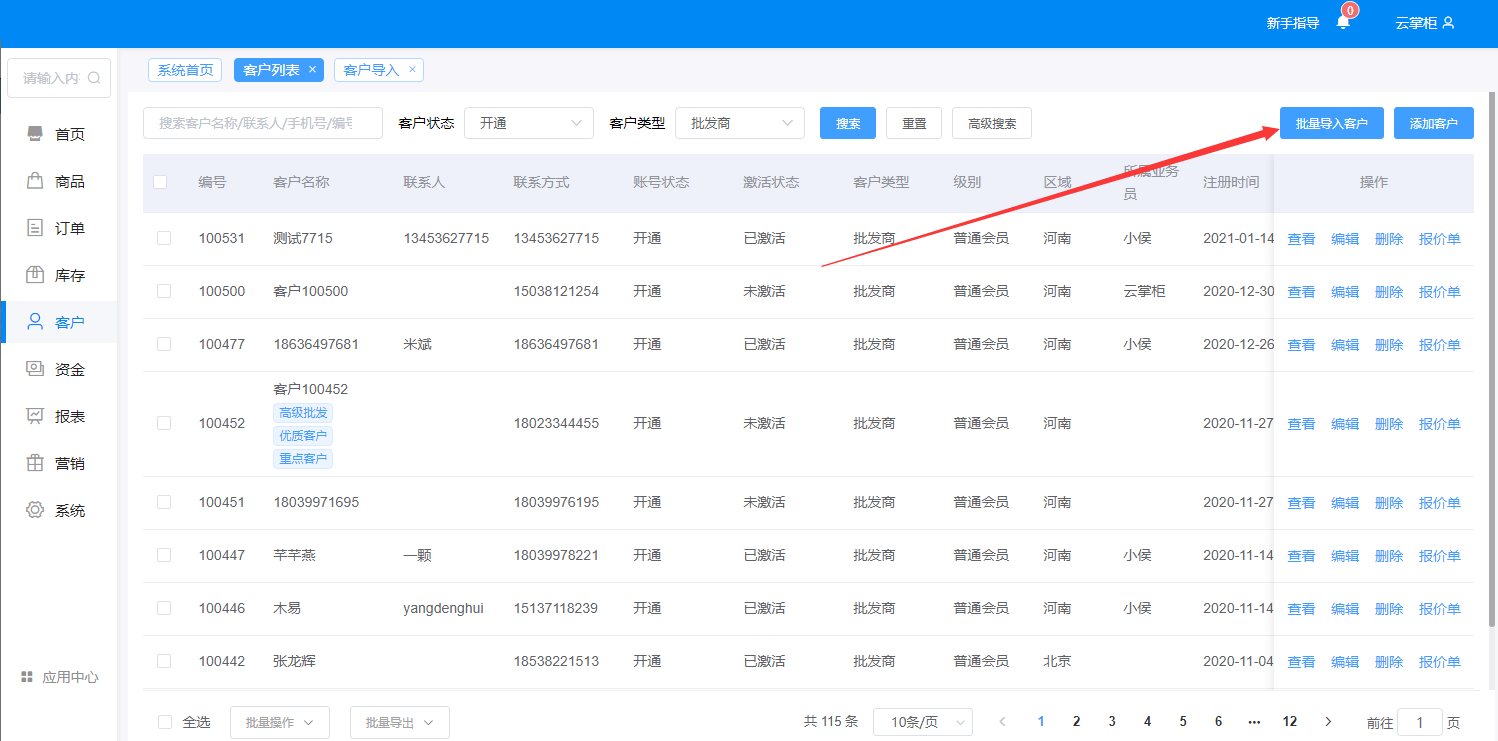Toggle the header select-all checkbox
Image resolution: width=1498 pixels, height=741 pixels.
tap(160, 182)
